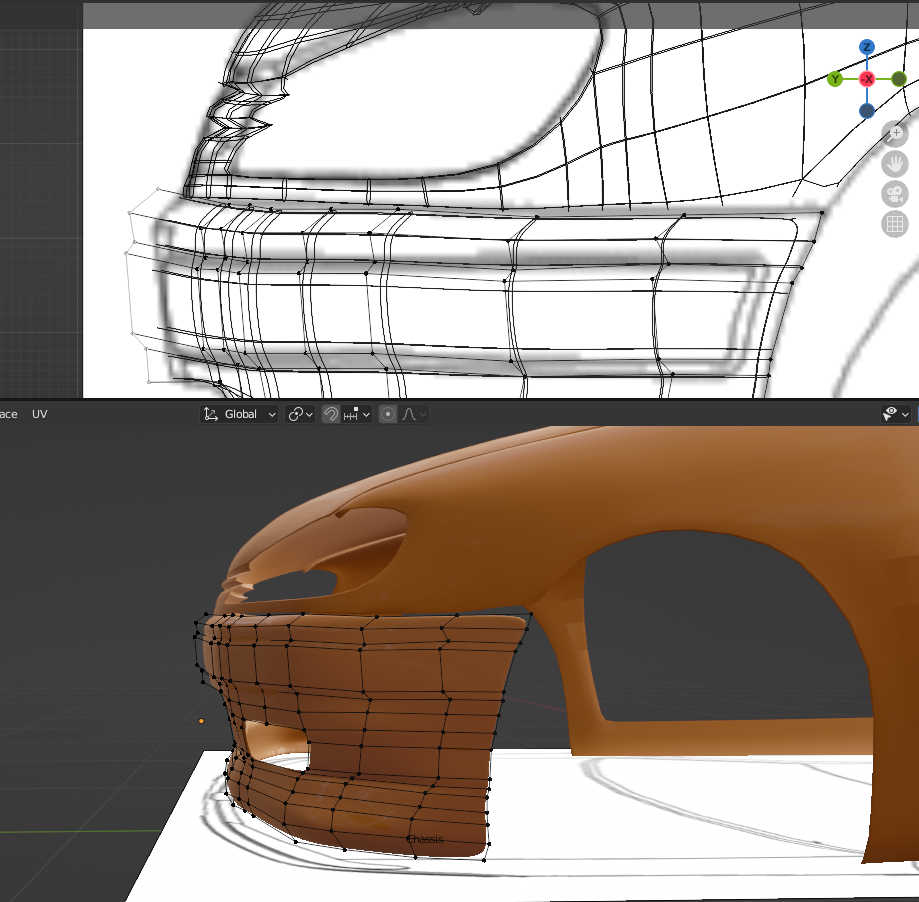The image size is (919, 902).
Task: Open the pivot point dropdown
Action: click(x=300, y=414)
